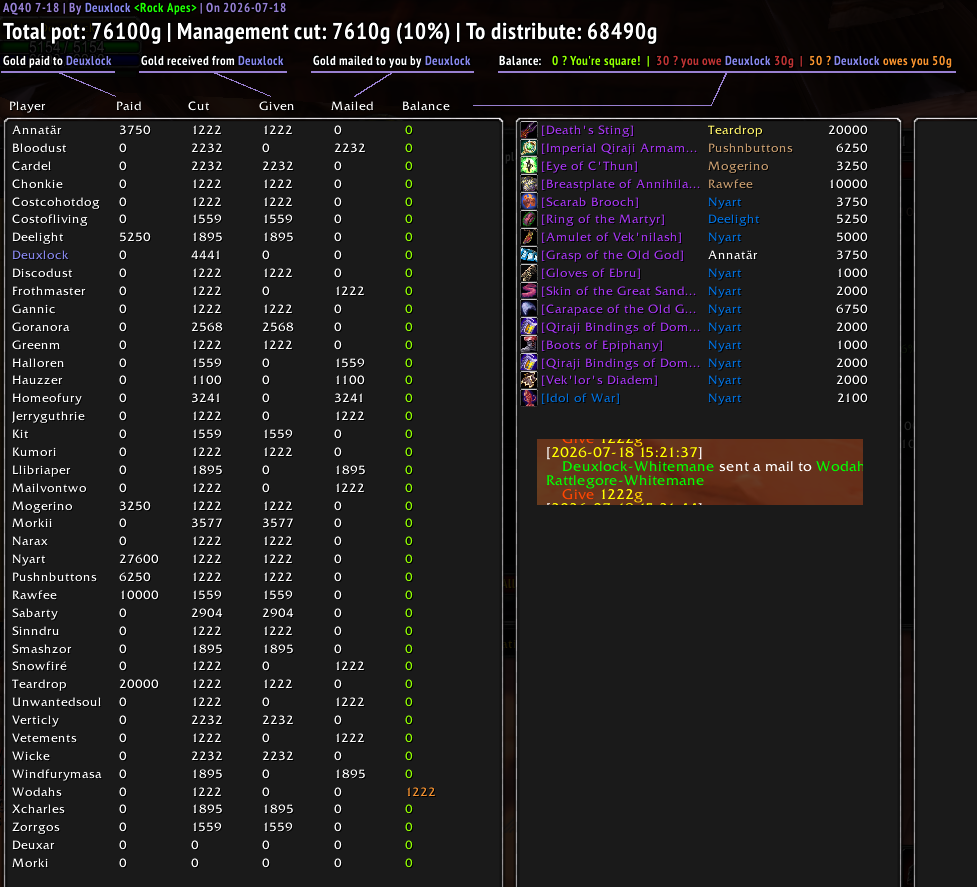This screenshot has width=977, height=887.
Task: Click the Rattlegore-Whitemane name in mail log
Action: coord(625,480)
